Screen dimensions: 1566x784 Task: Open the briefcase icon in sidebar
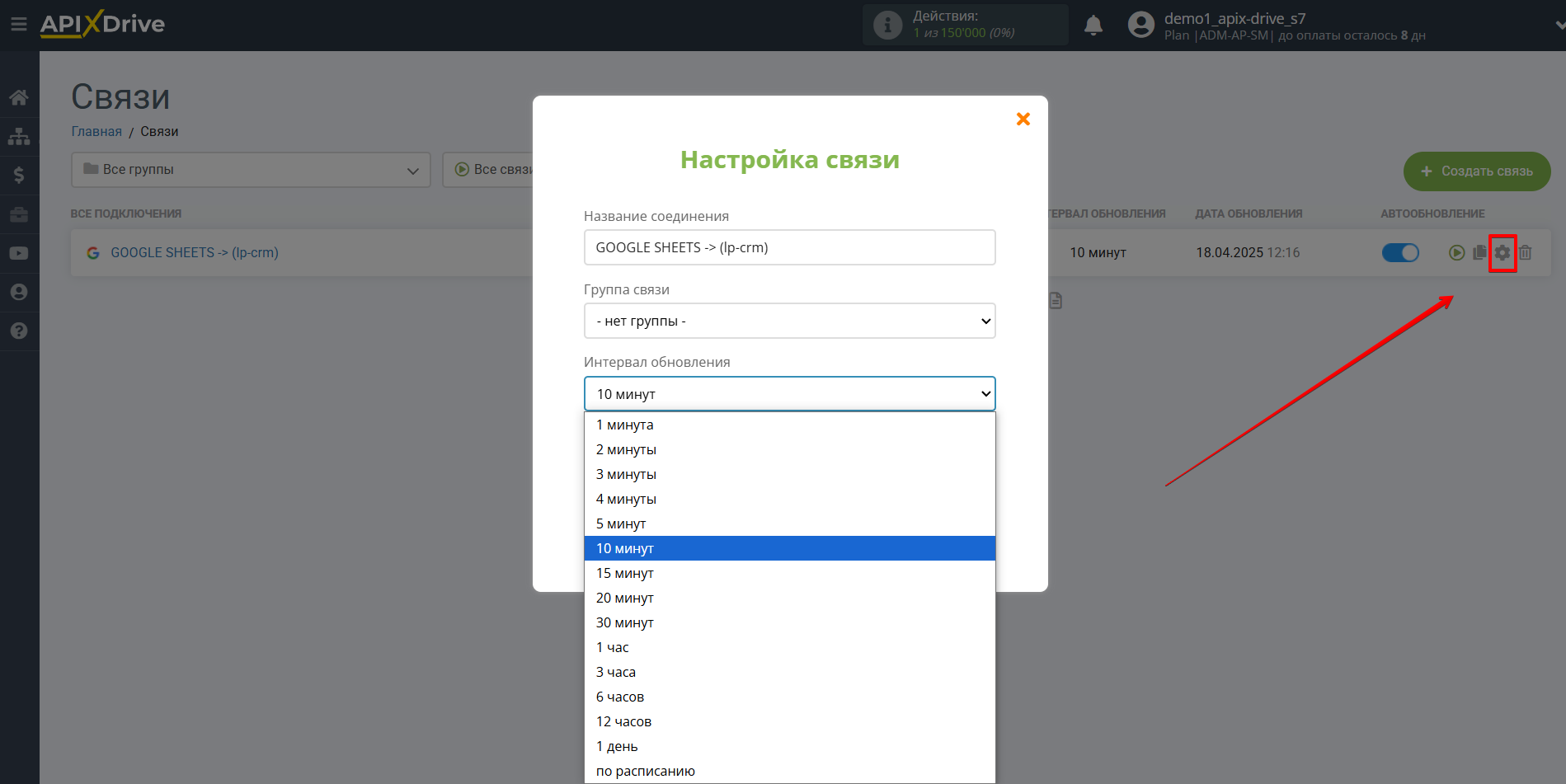pos(19,214)
